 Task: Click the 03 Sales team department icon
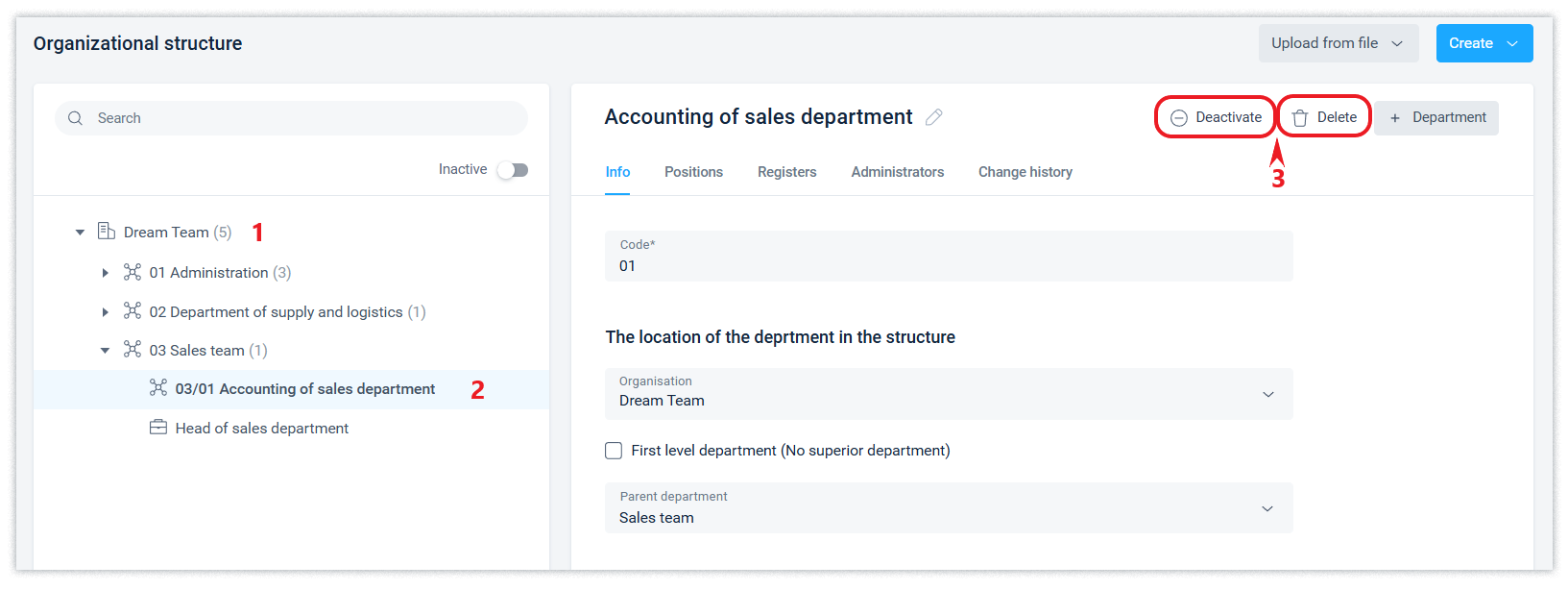133,350
